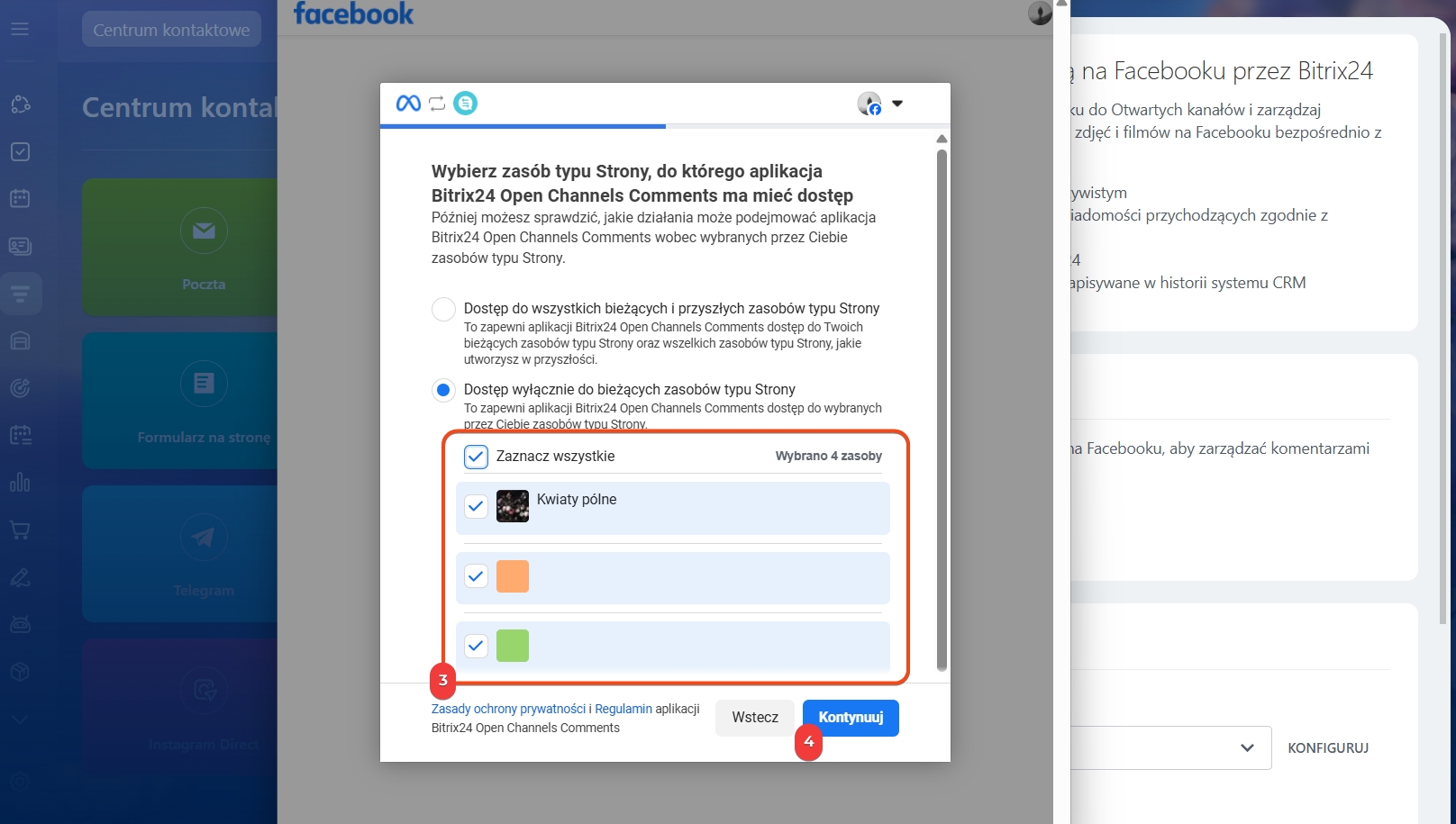Open the cube box icon in sidebar
The height and width of the screenshot is (824, 1456).
point(20,672)
